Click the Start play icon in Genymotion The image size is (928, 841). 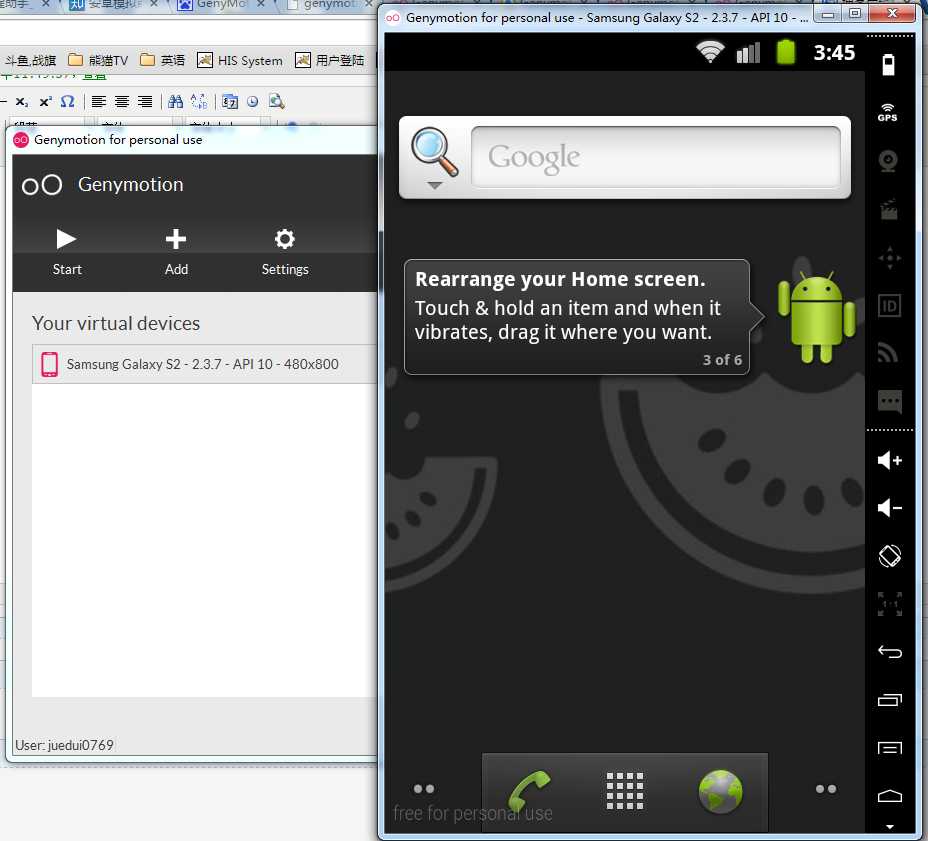coord(66,239)
